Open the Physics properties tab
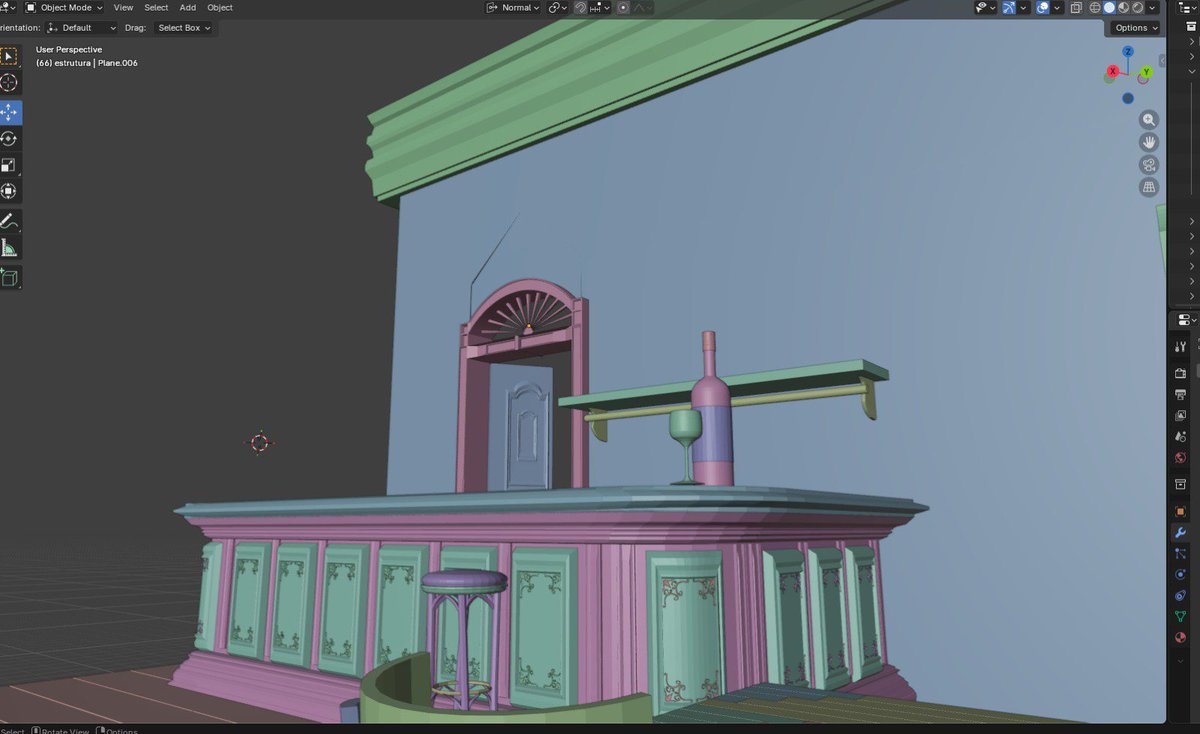Viewport: 1200px width, 734px height. click(1181, 575)
